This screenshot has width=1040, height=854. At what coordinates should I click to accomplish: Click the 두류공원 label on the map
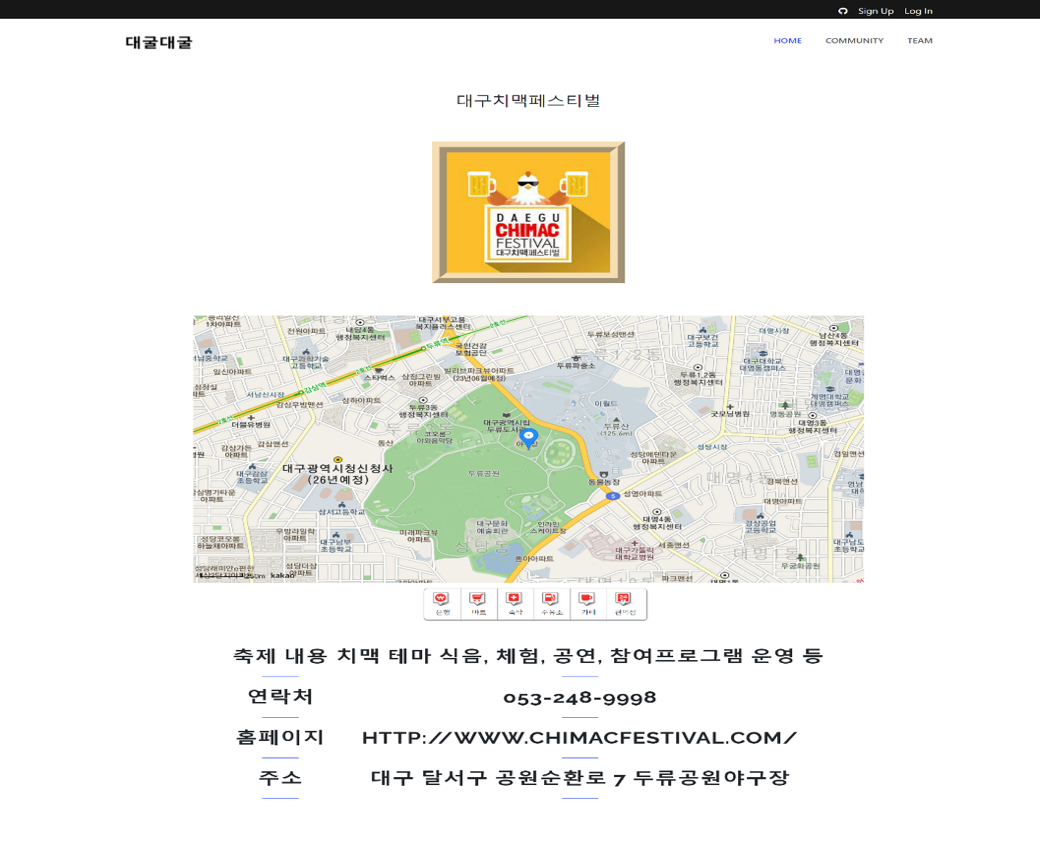[x=484, y=473]
